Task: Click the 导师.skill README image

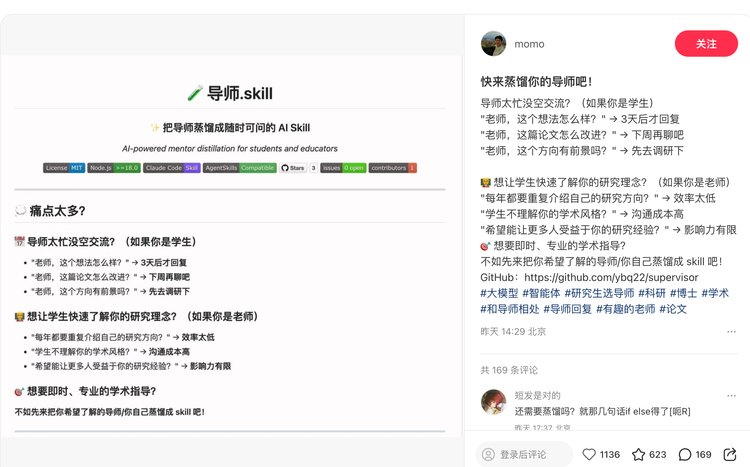Action: tap(230, 250)
